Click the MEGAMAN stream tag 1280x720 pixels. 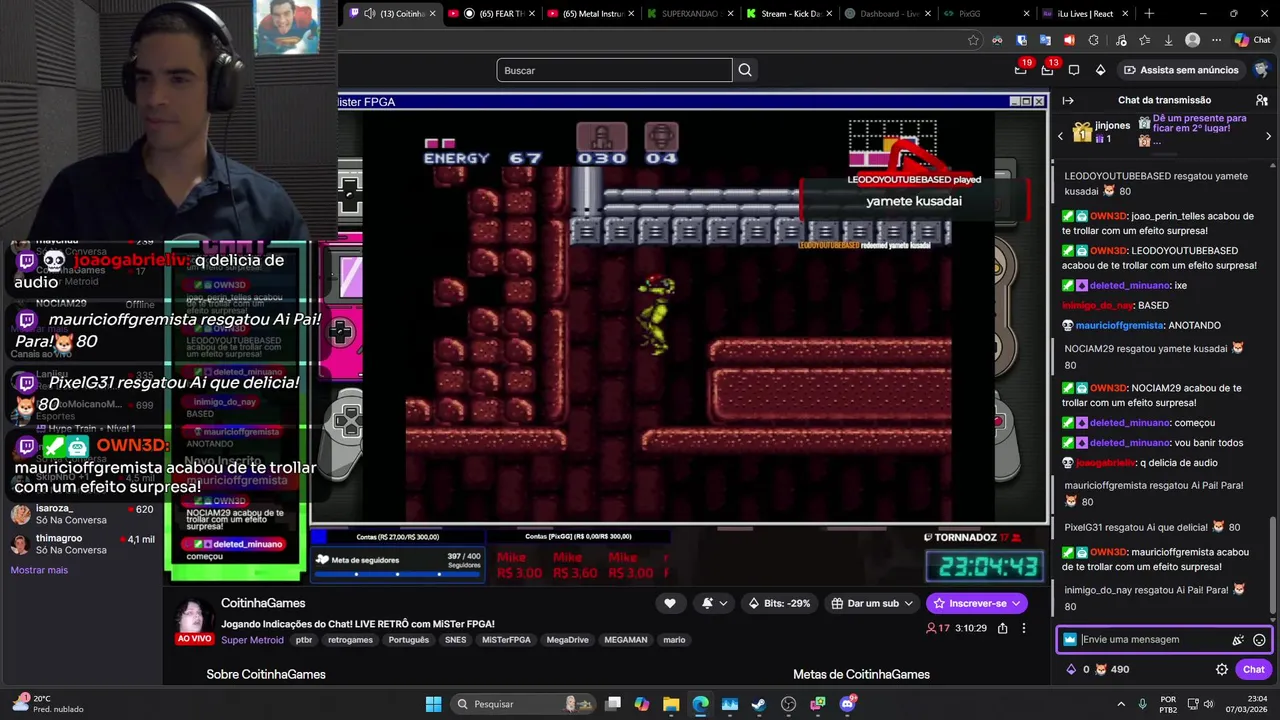pyautogui.click(x=626, y=640)
